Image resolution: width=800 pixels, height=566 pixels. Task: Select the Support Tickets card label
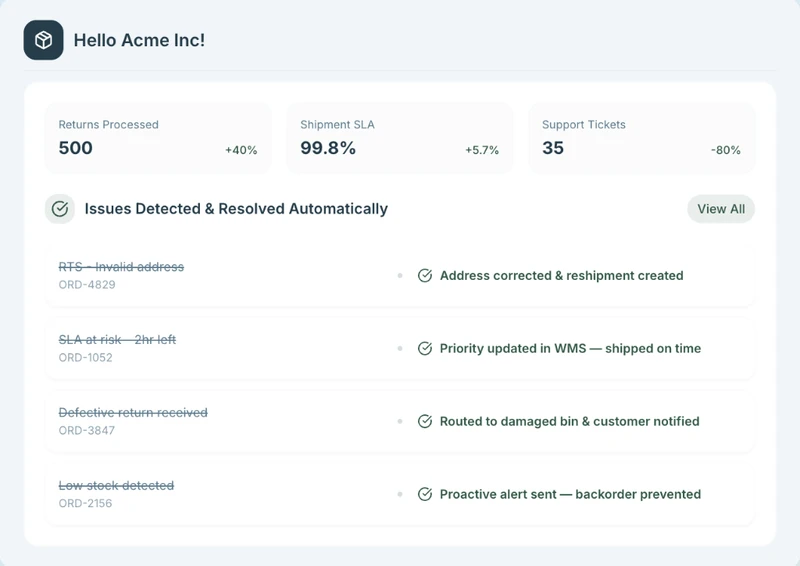(584, 125)
